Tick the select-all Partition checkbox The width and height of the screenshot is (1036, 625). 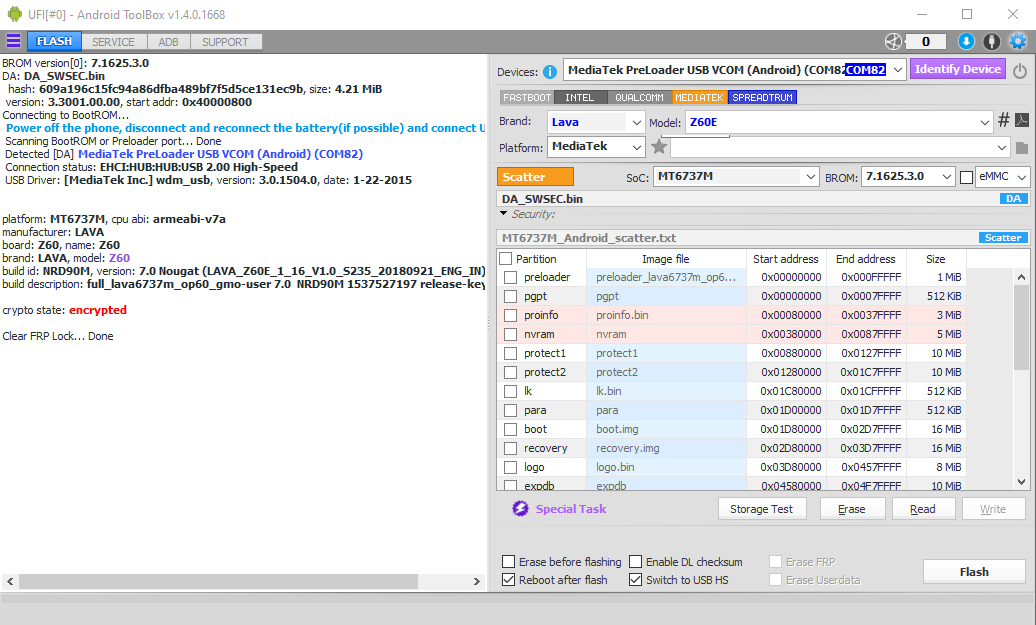point(506,259)
